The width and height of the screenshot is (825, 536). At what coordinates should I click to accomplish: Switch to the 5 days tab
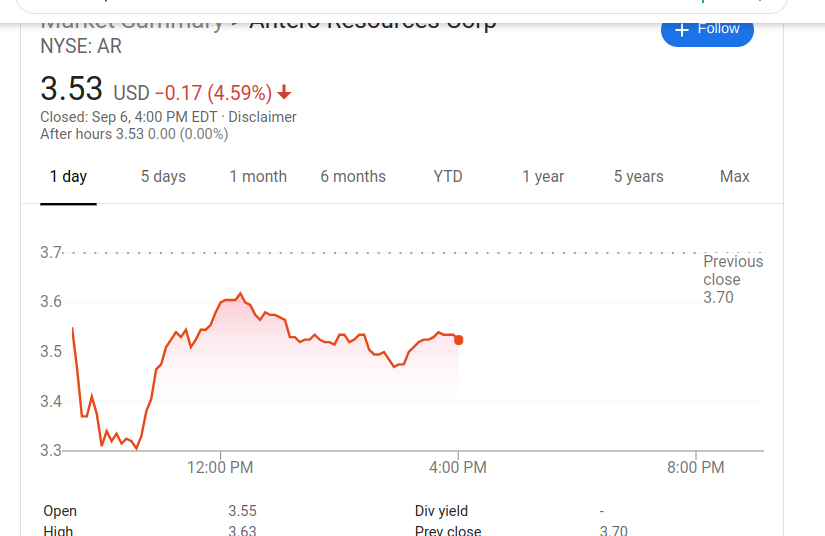[163, 177]
